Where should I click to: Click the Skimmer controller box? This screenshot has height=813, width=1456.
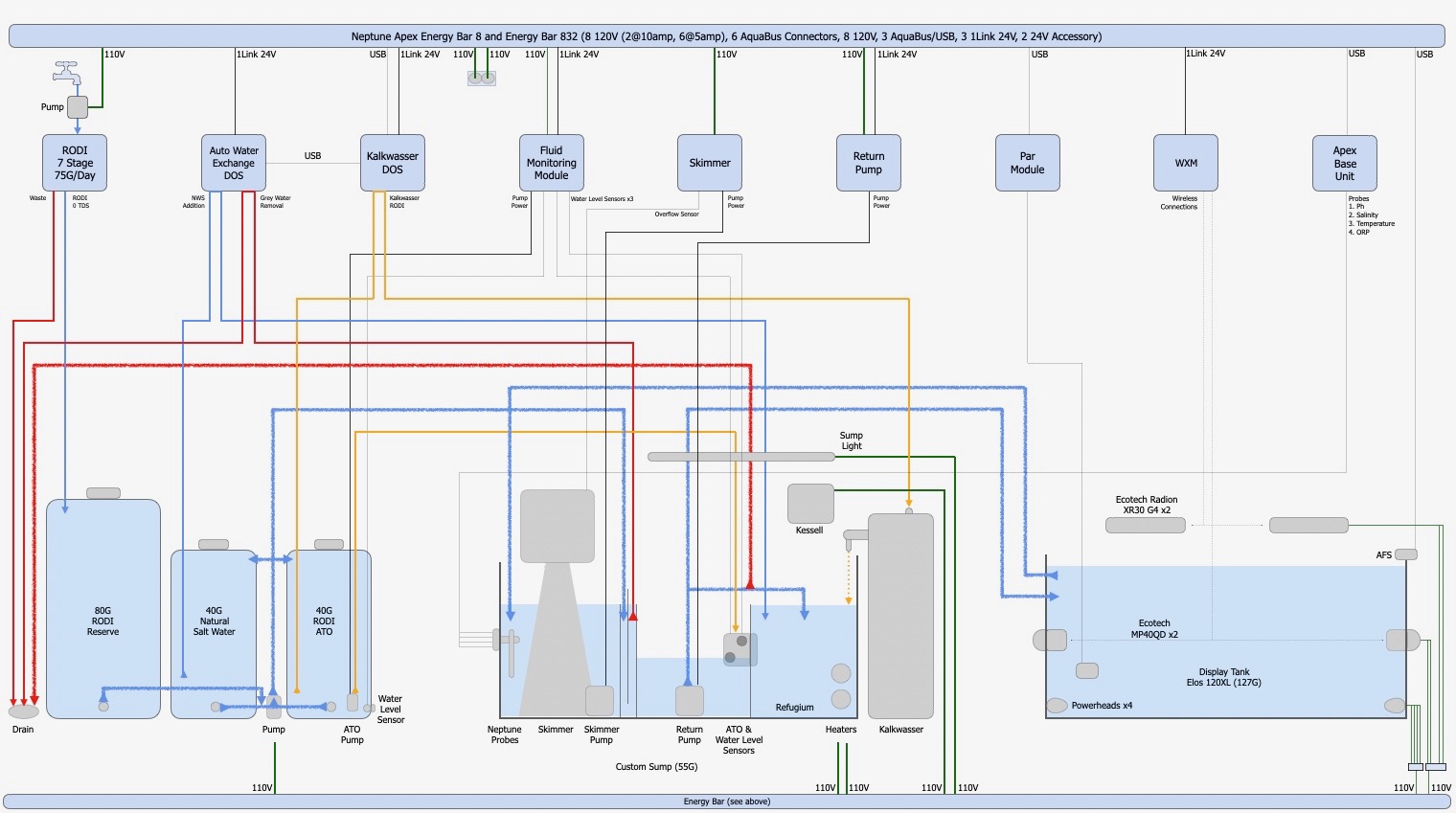tap(710, 163)
